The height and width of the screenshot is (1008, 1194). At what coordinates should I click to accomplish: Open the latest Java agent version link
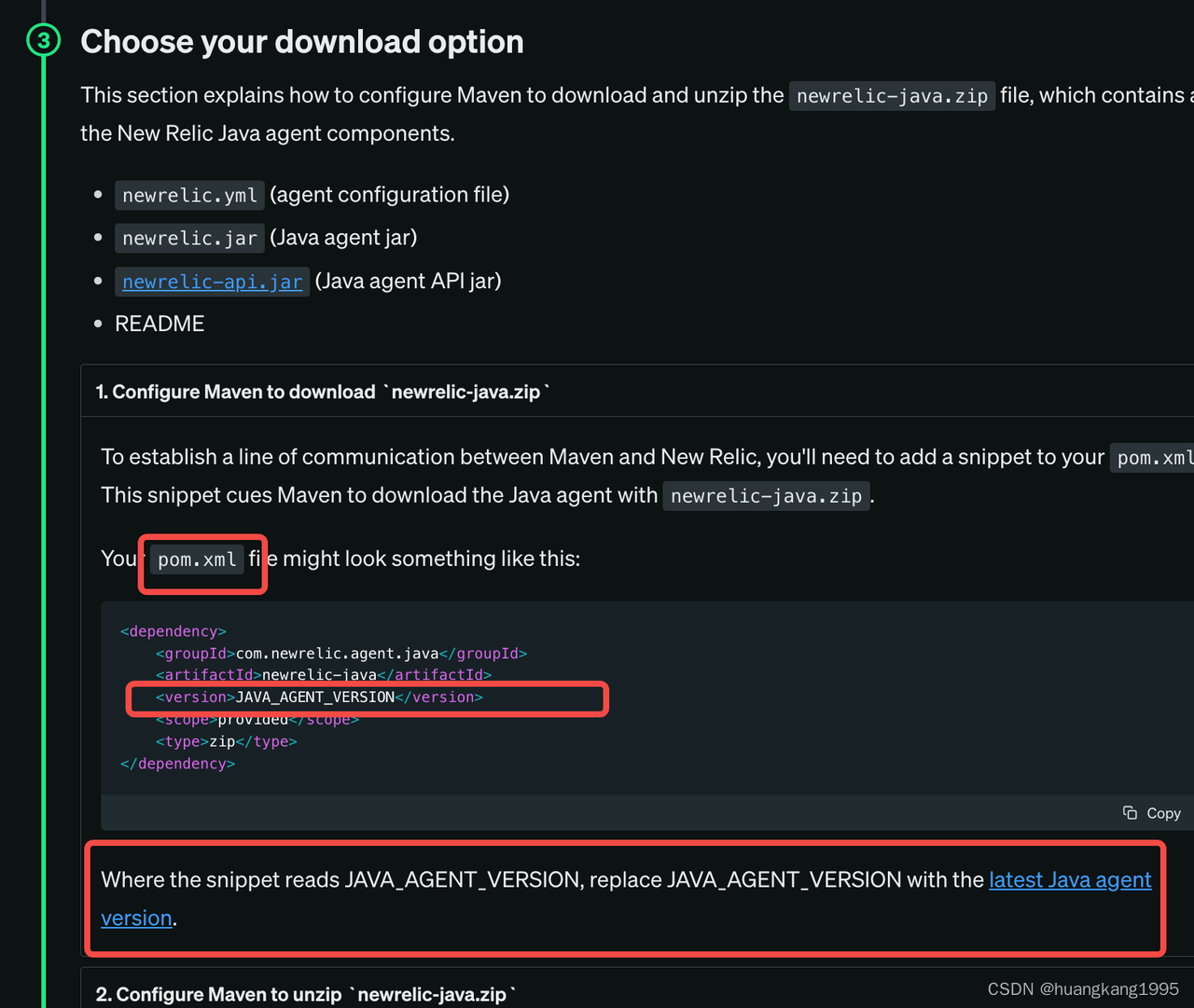pyautogui.click(x=1069, y=879)
